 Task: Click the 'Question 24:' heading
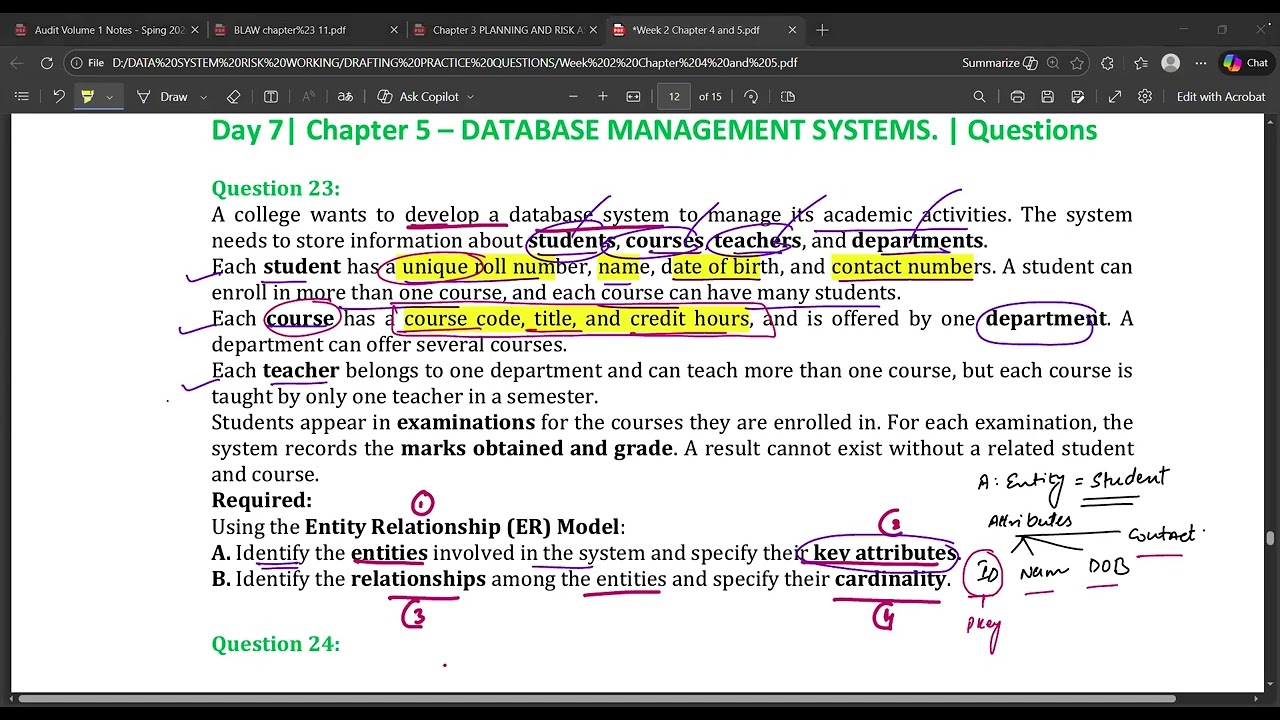276,644
